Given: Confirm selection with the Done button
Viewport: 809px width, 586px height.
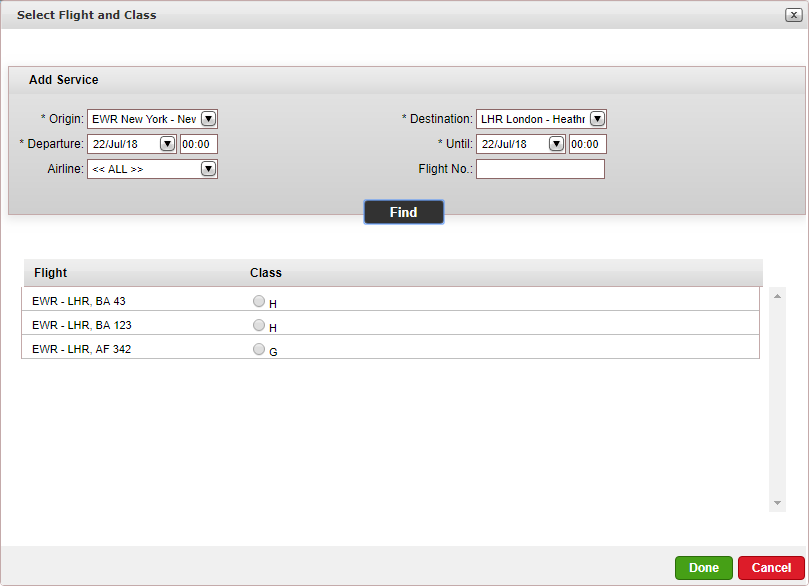Looking at the screenshot, I should pos(703,568).
